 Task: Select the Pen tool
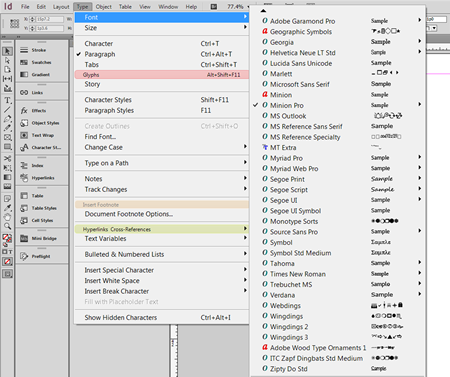point(7,119)
